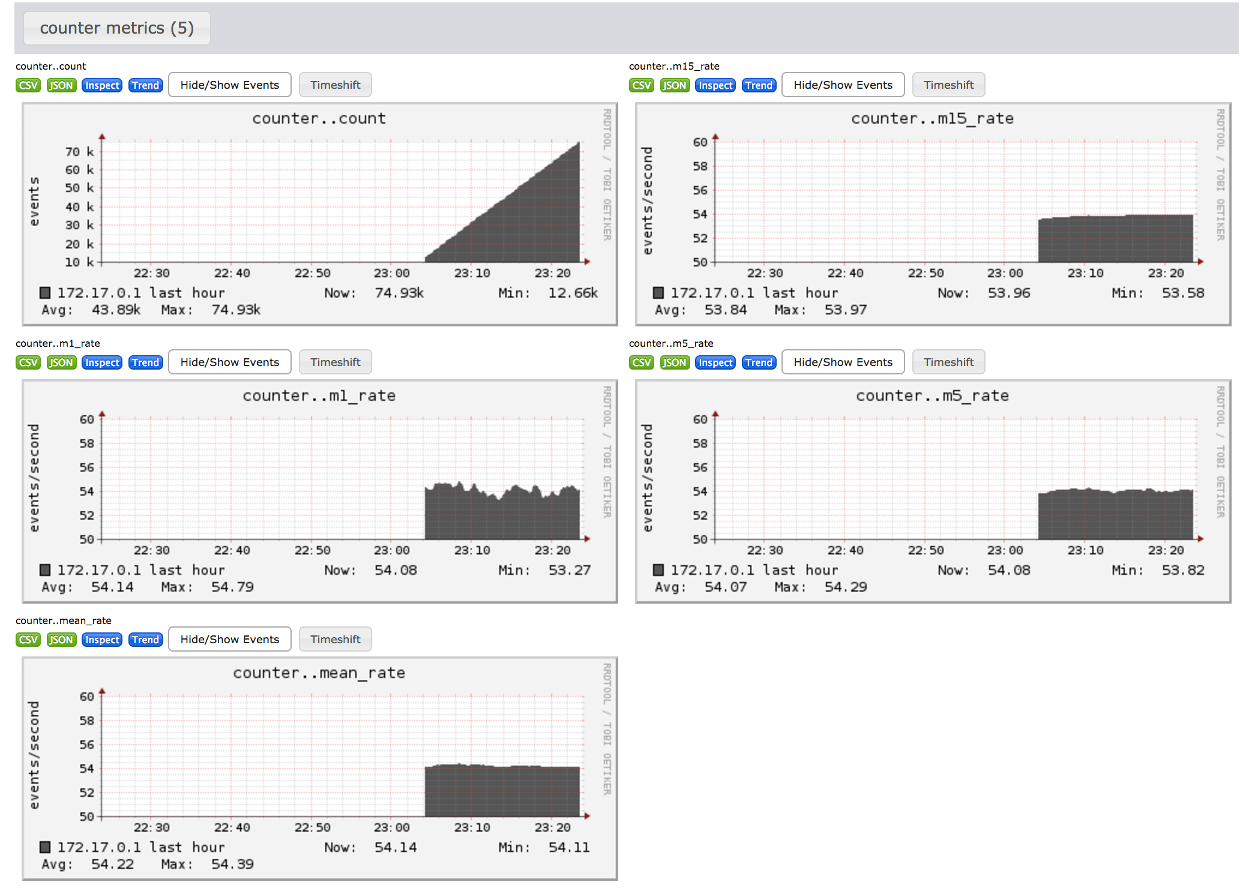This screenshot has width=1246, height=888.
Task: Click Inspect on the counter..m5_rate graph
Action: pos(715,362)
